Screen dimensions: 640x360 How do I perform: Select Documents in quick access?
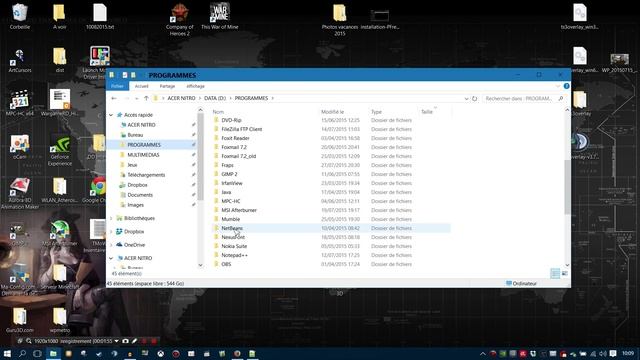pos(140,195)
